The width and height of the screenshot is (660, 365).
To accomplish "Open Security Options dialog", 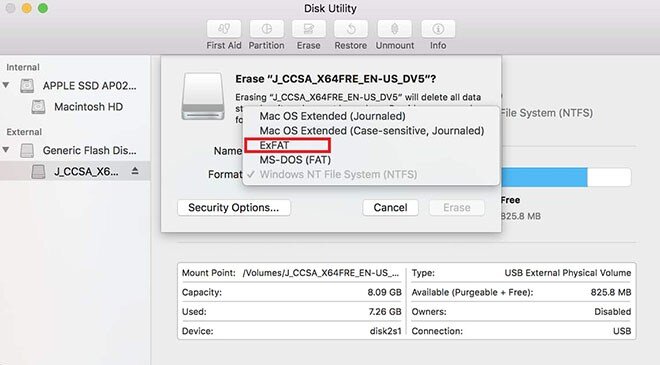I will tap(234, 208).
